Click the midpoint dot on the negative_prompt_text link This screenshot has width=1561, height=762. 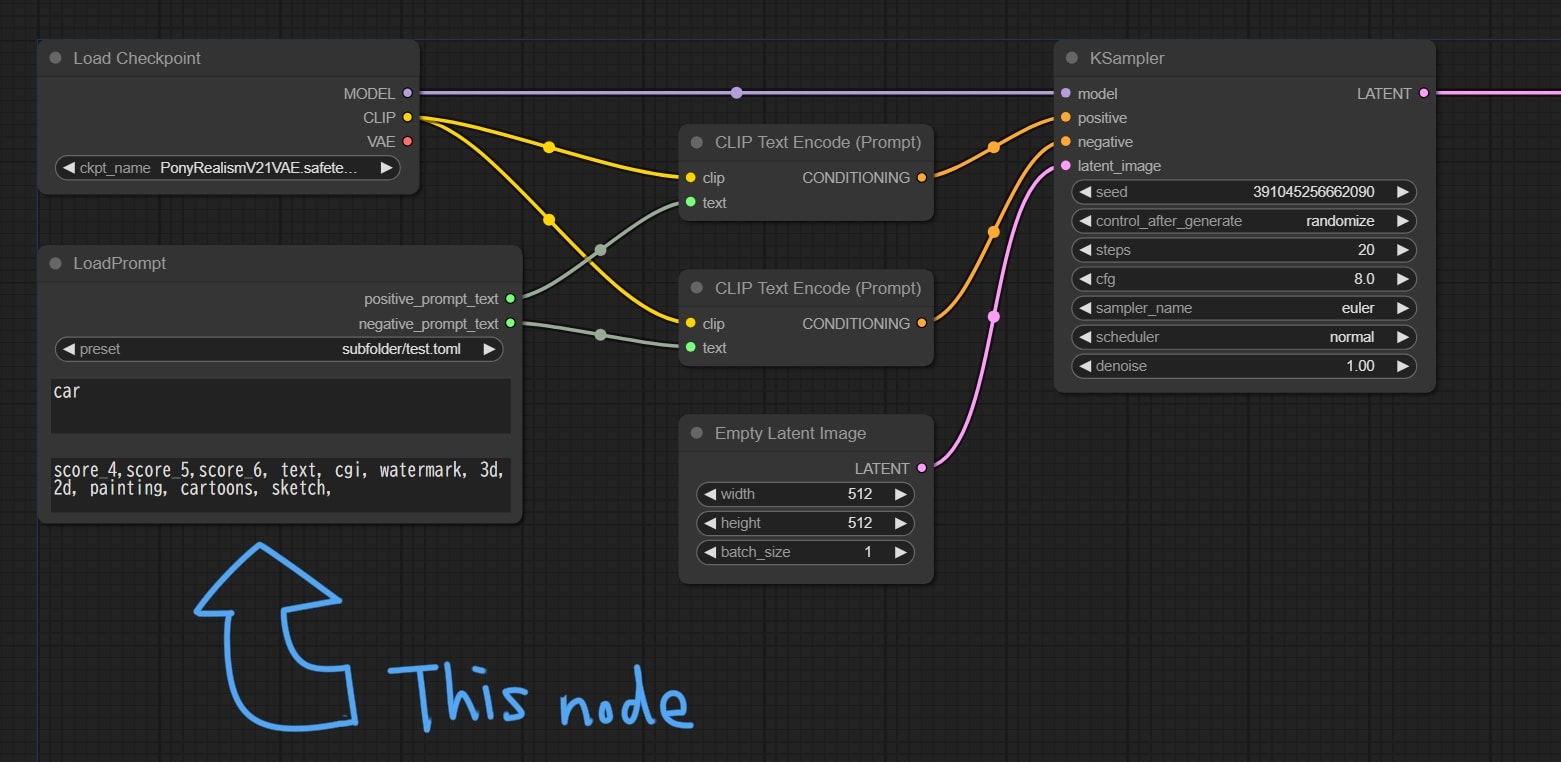point(600,335)
